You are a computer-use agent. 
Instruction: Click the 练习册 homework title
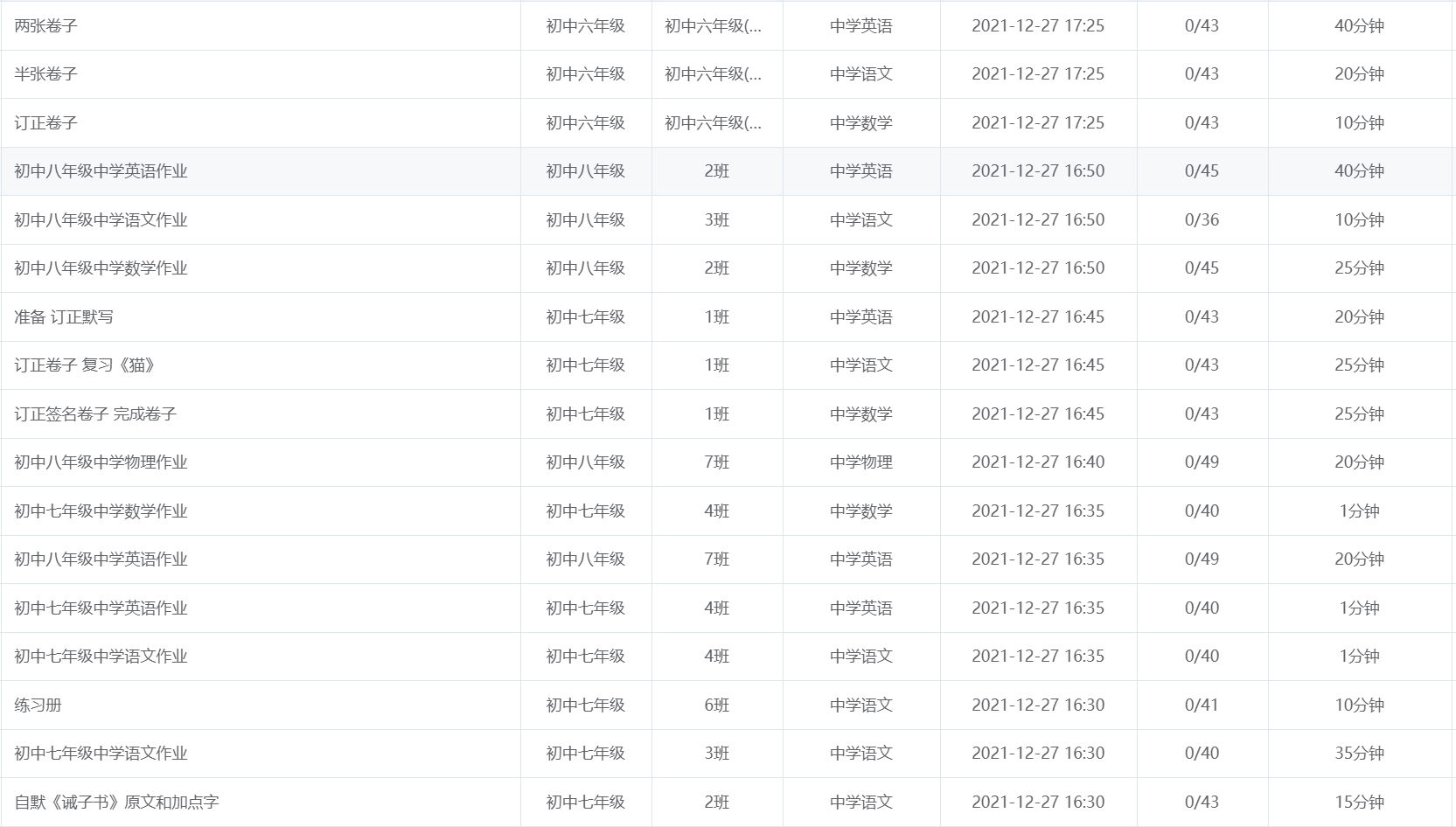(38, 705)
